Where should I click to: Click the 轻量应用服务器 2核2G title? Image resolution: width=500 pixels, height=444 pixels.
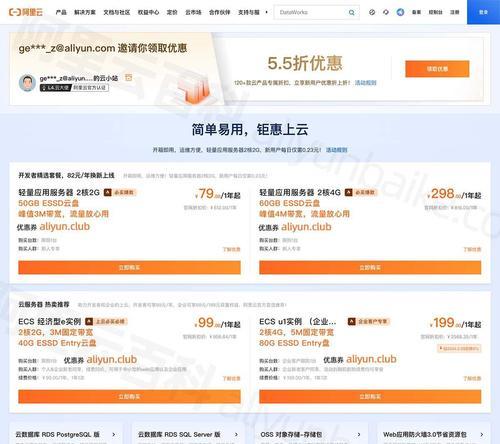point(59,192)
